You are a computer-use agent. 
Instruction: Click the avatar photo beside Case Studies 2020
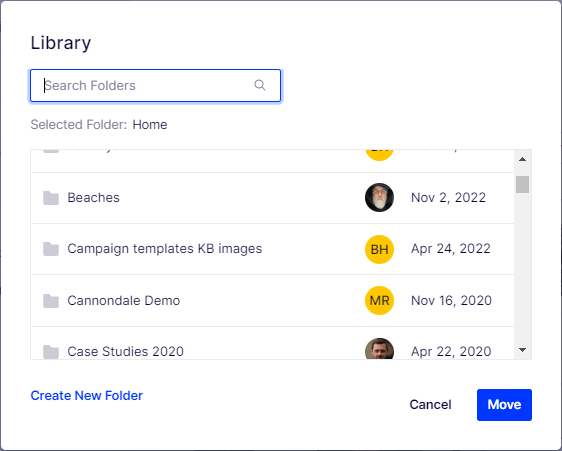[379, 348]
